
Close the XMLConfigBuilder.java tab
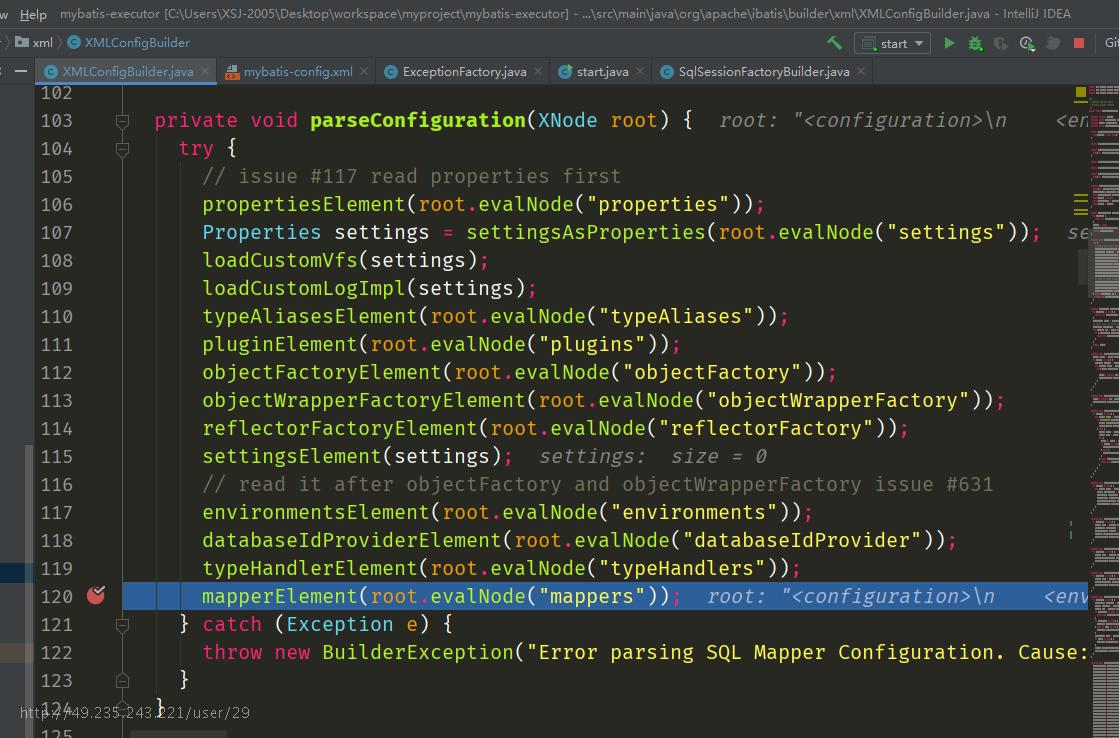point(206,71)
